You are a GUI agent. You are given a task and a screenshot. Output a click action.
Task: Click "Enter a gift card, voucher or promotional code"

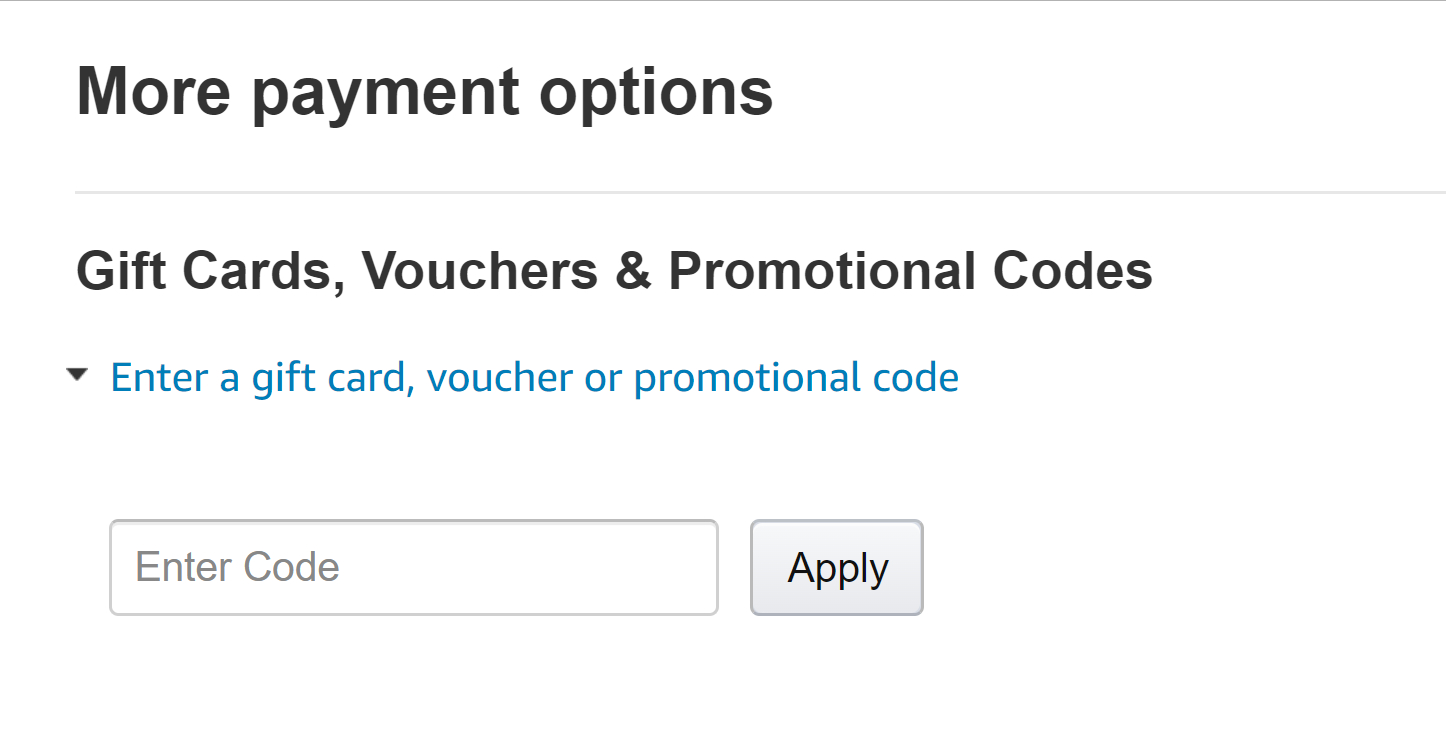534,378
